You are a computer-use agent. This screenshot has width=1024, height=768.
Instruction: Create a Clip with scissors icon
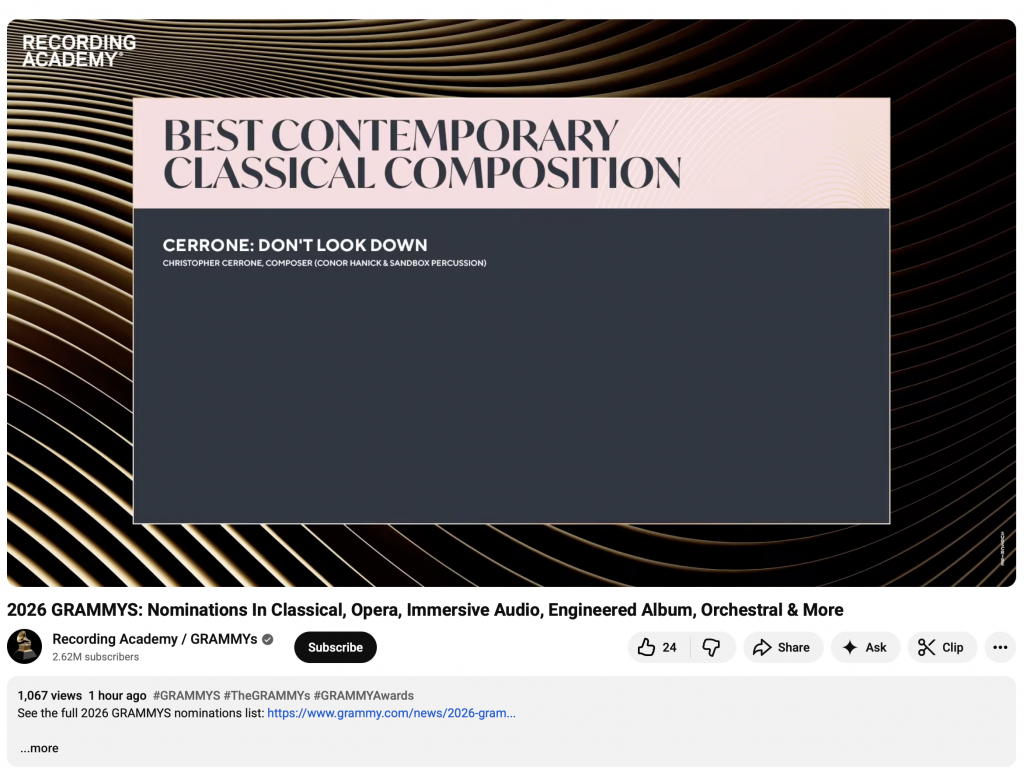click(x=941, y=647)
